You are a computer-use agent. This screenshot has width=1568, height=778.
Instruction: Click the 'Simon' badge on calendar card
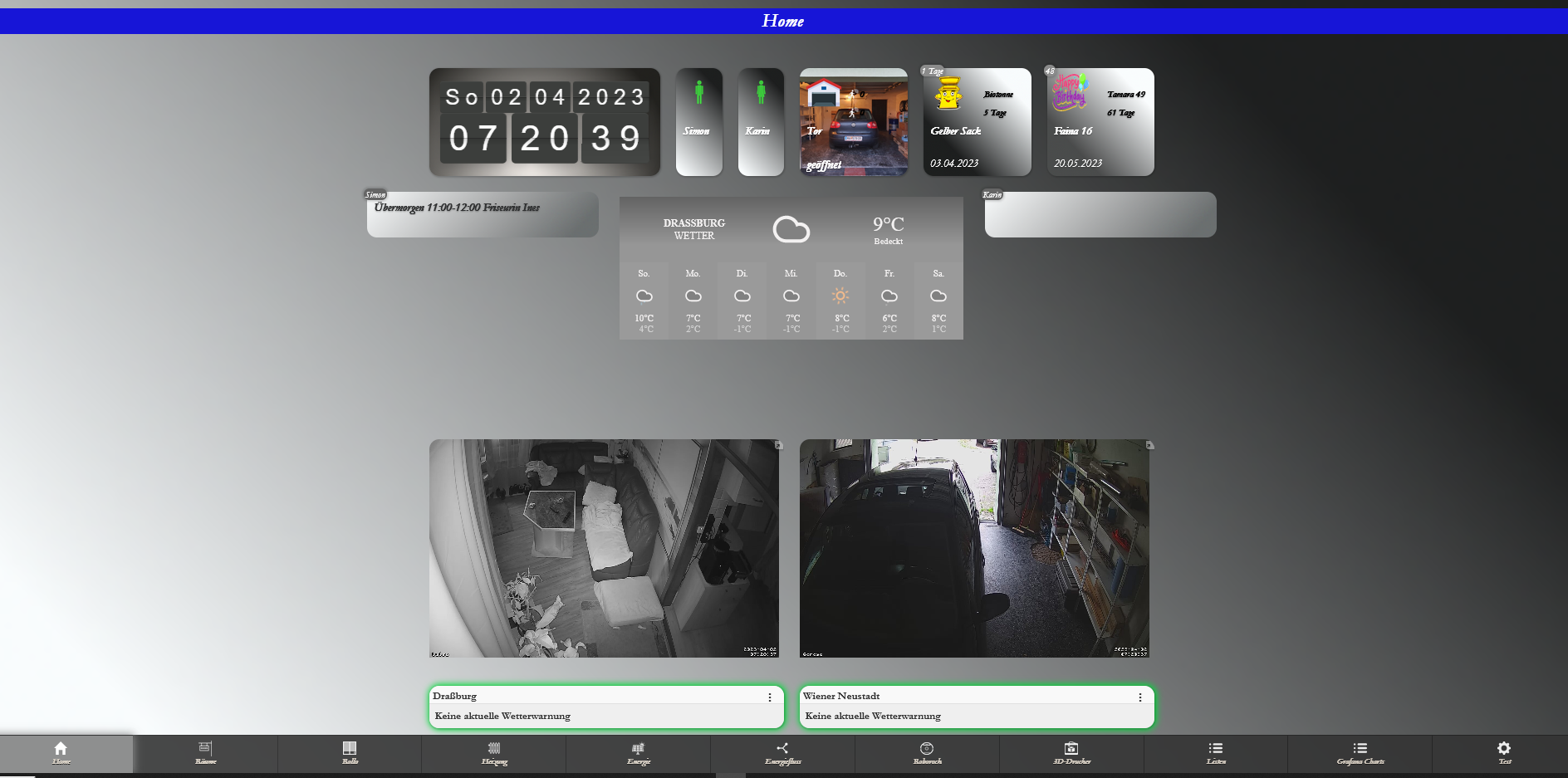pos(375,195)
